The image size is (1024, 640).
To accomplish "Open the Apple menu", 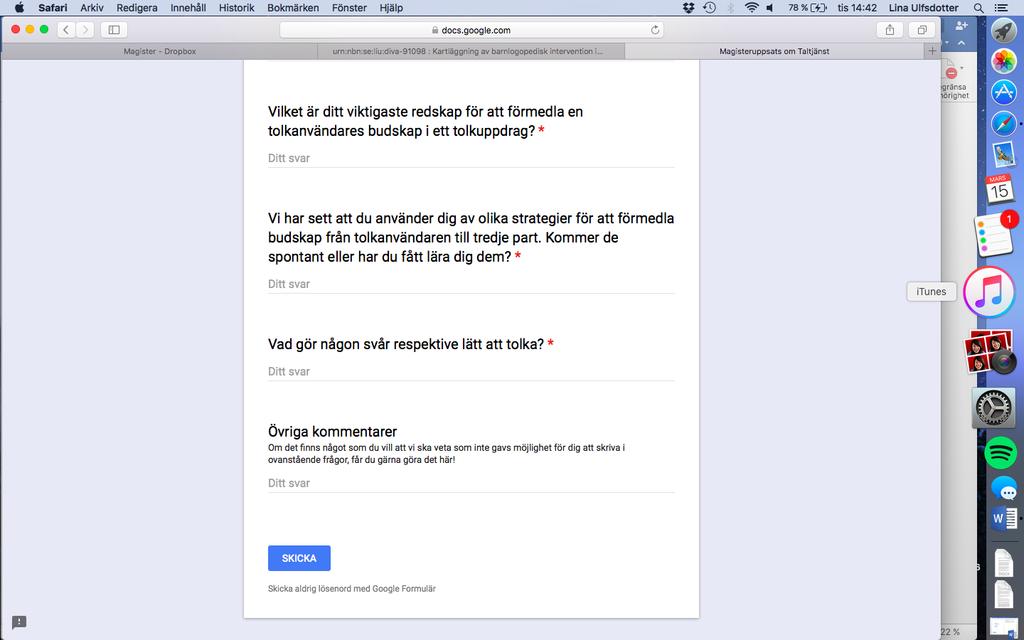I will (x=19, y=8).
